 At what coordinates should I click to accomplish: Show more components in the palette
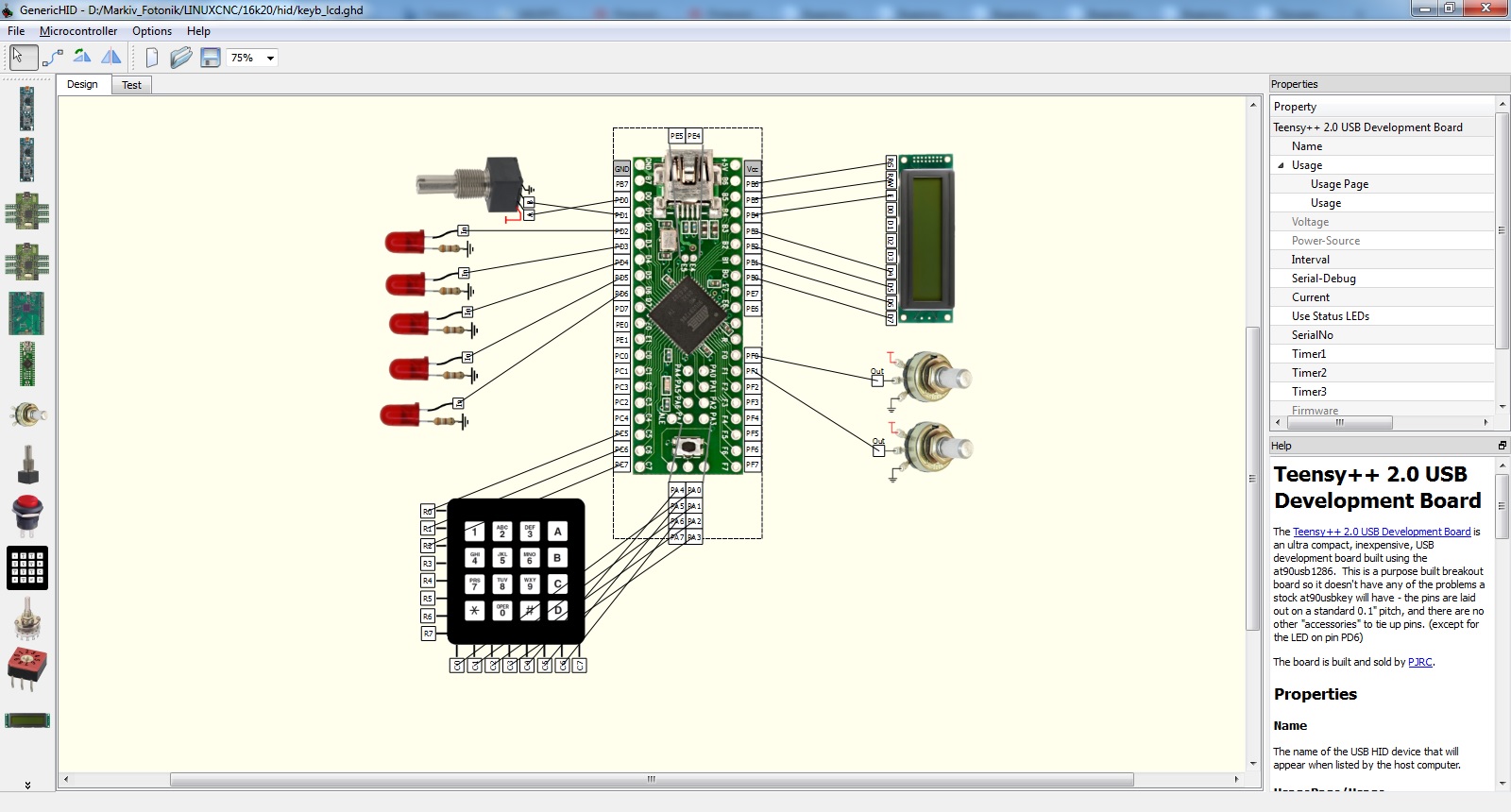pyautogui.click(x=27, y=785)
